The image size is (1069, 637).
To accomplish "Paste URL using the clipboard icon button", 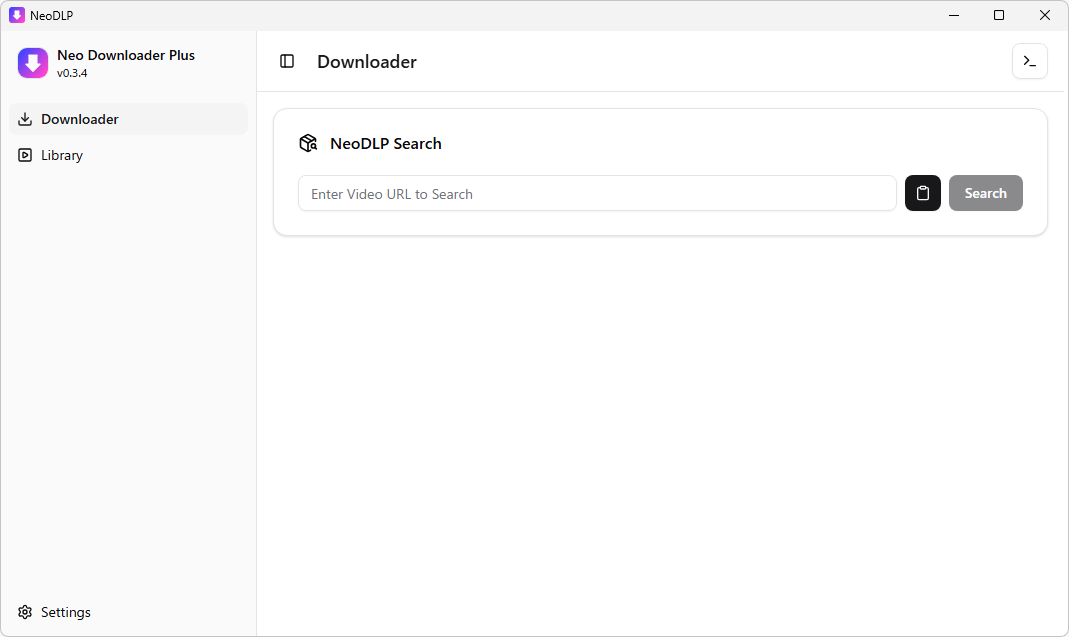I will tap(922, 193).
